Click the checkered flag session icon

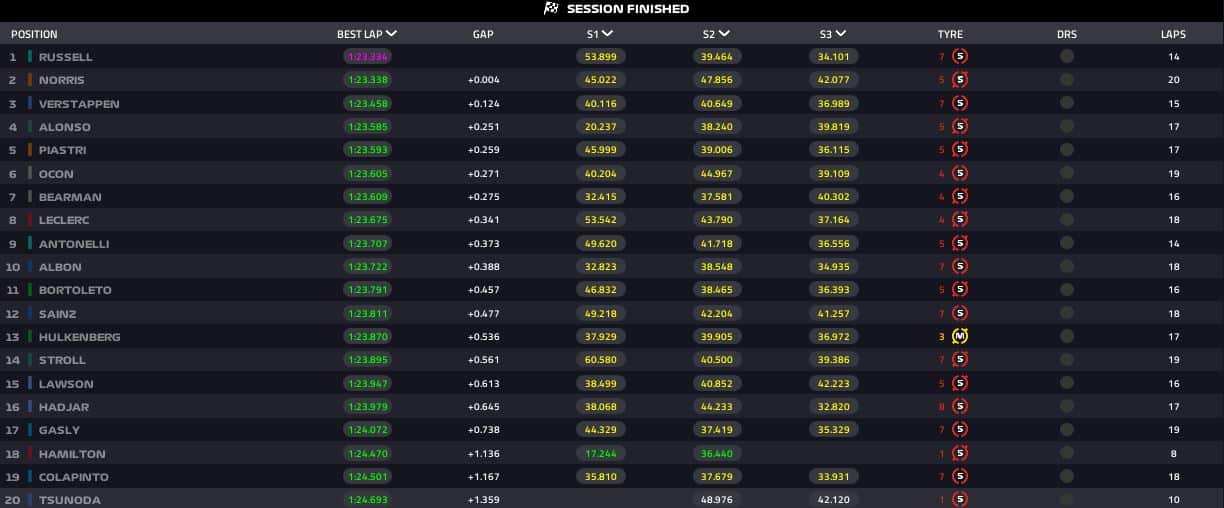pos(550,9)
